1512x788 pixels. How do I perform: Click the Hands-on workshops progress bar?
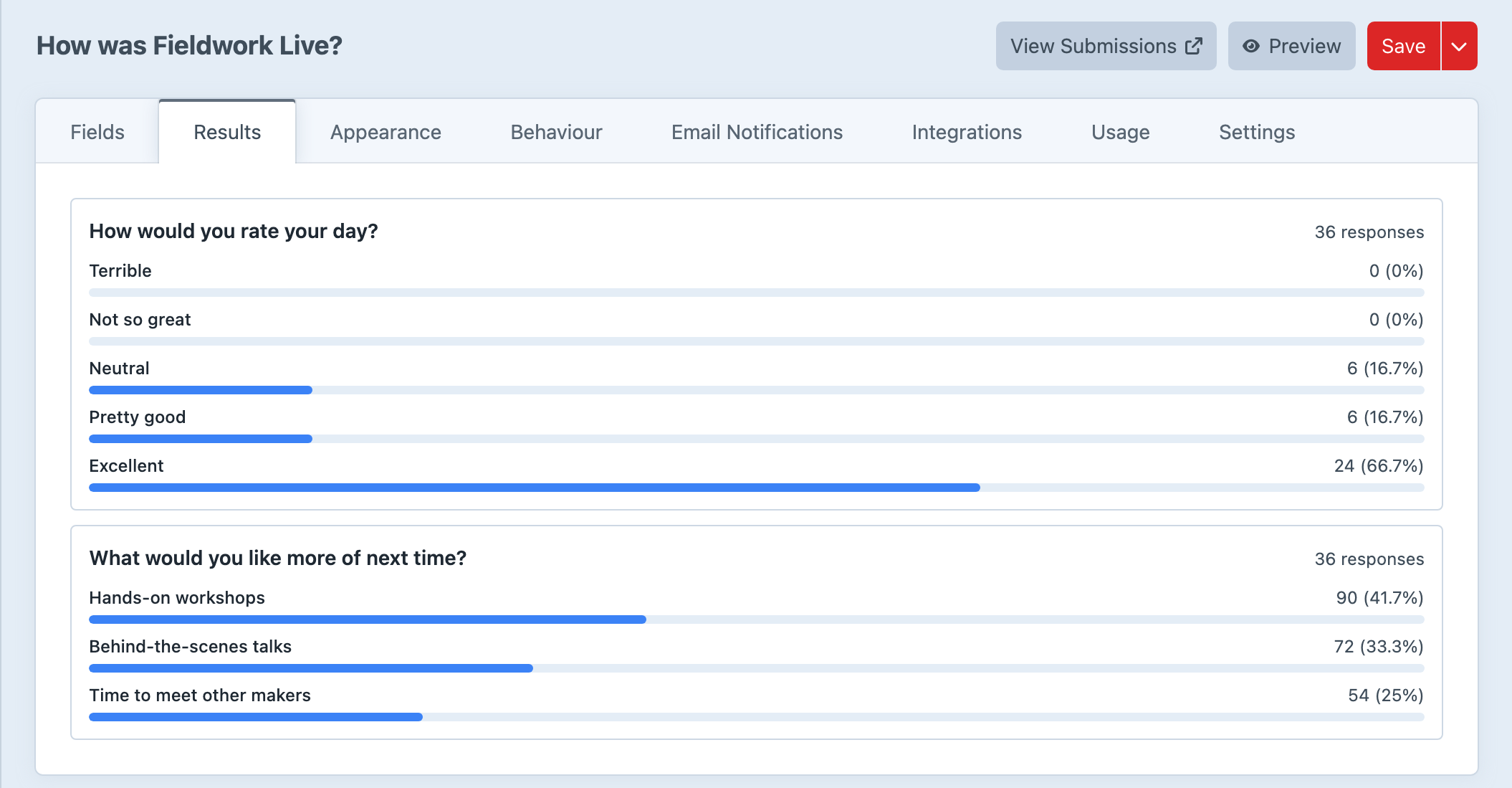point(756,620)
